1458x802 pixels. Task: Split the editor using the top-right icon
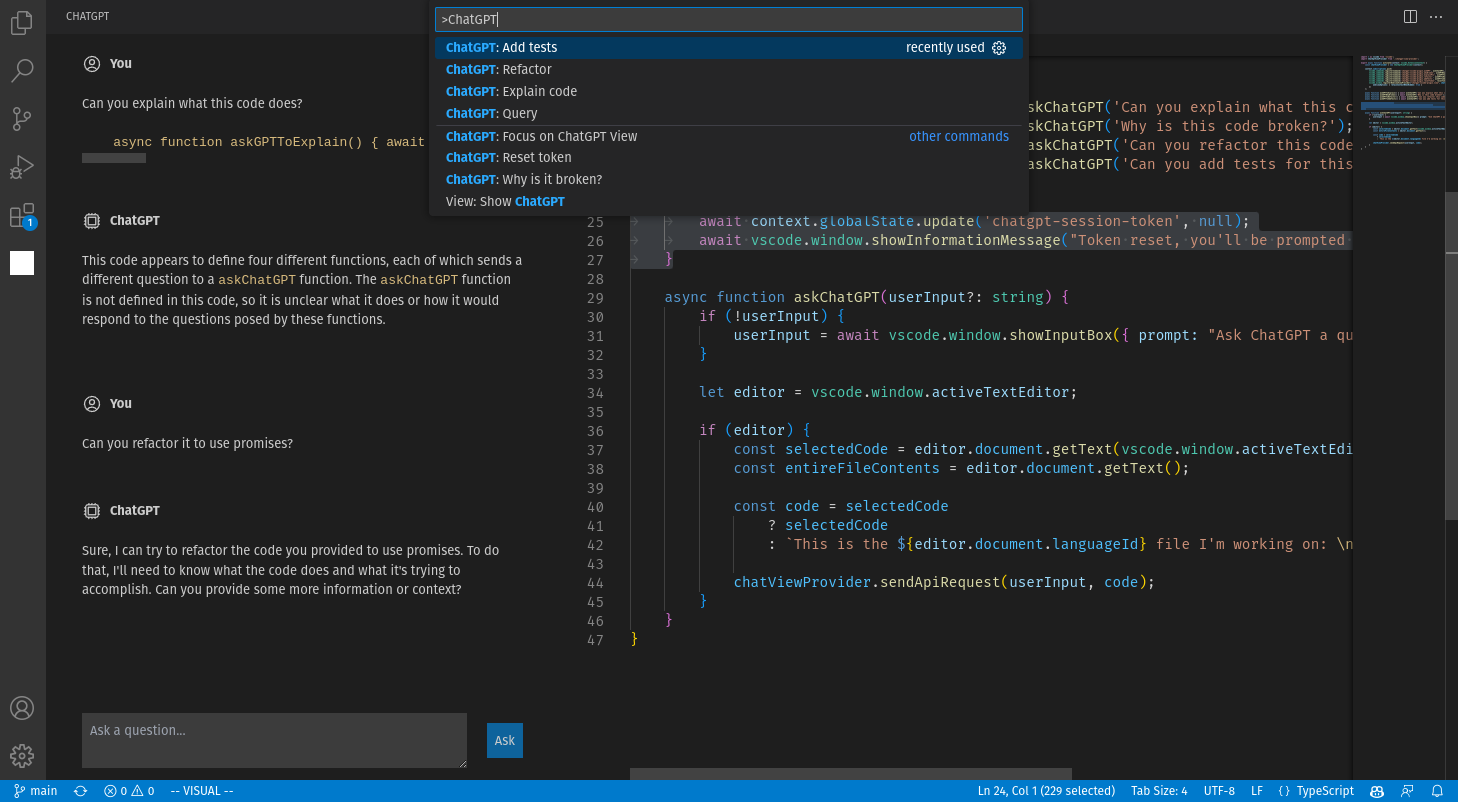(x=1410, y=16)
